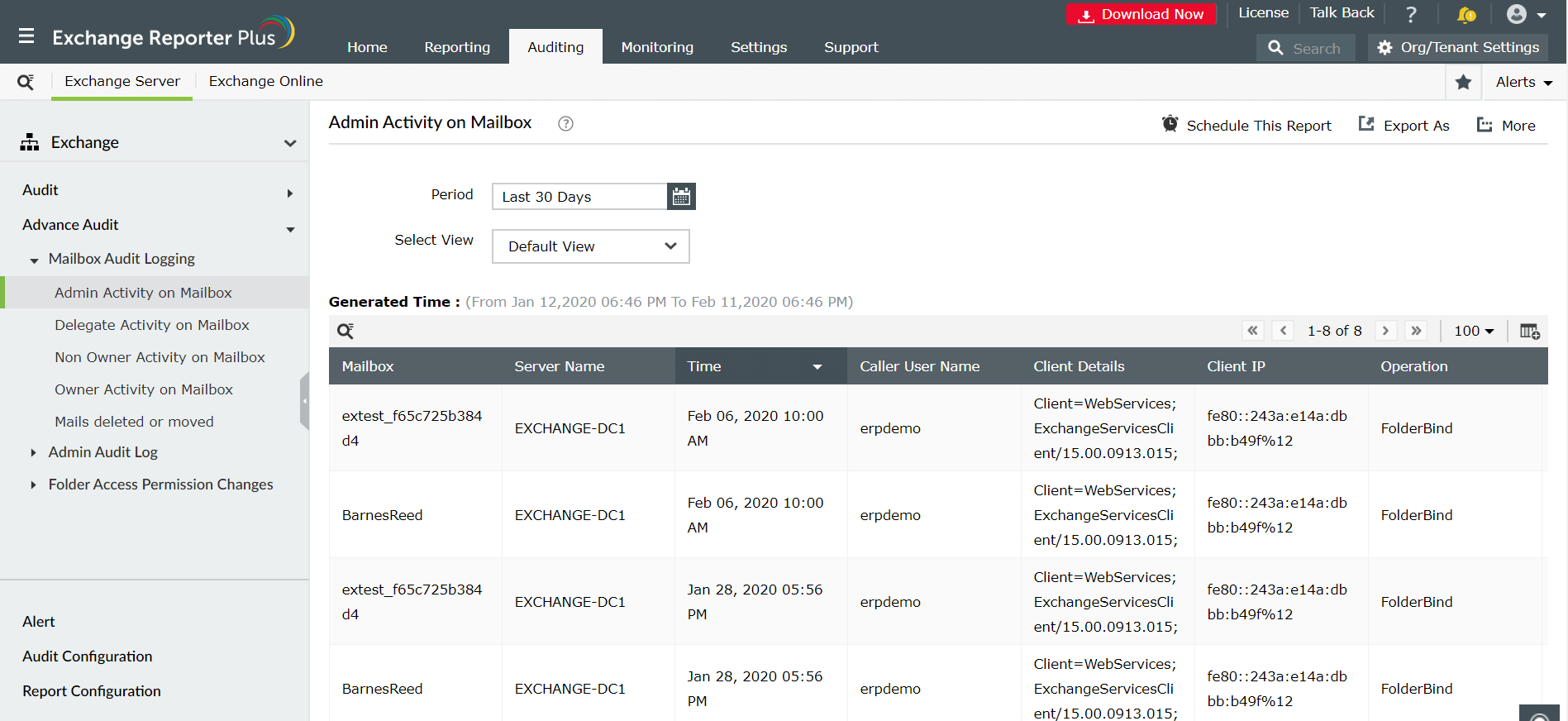This screenshot has height=721, width=1568.
Task: Open the rows-per-page 100 dropdown
Action: 1475,331
